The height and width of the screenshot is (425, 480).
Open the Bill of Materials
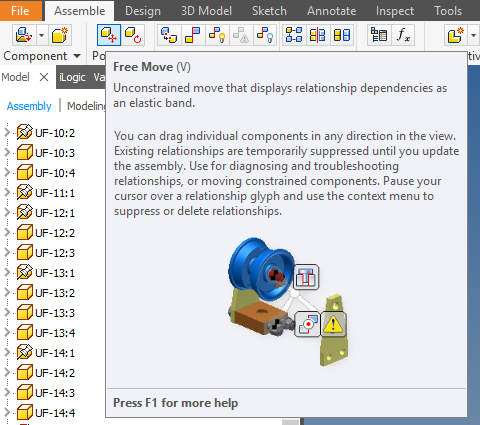pyautogui.click(x=379, y=35)
